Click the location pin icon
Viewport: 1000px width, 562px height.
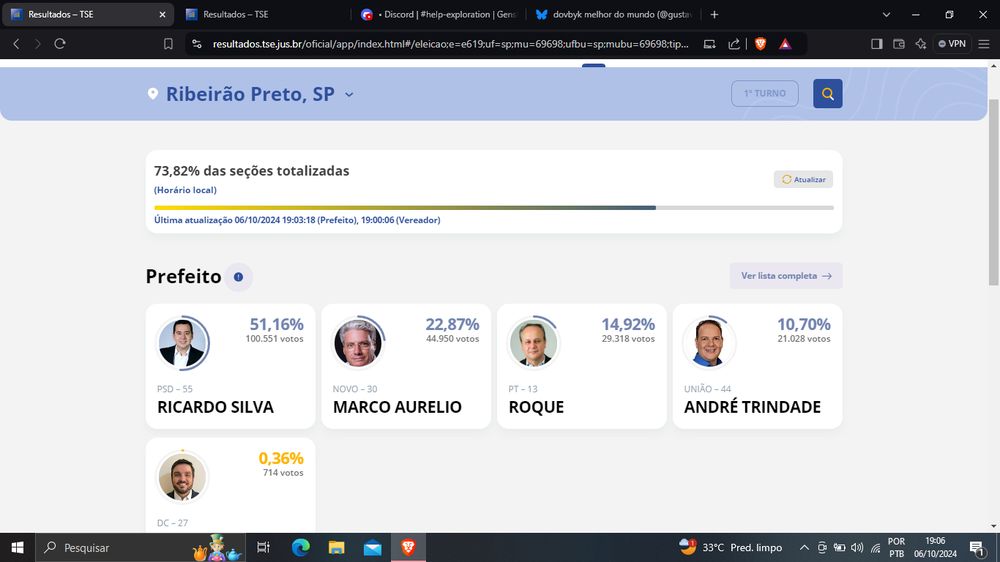click(152, 94)
